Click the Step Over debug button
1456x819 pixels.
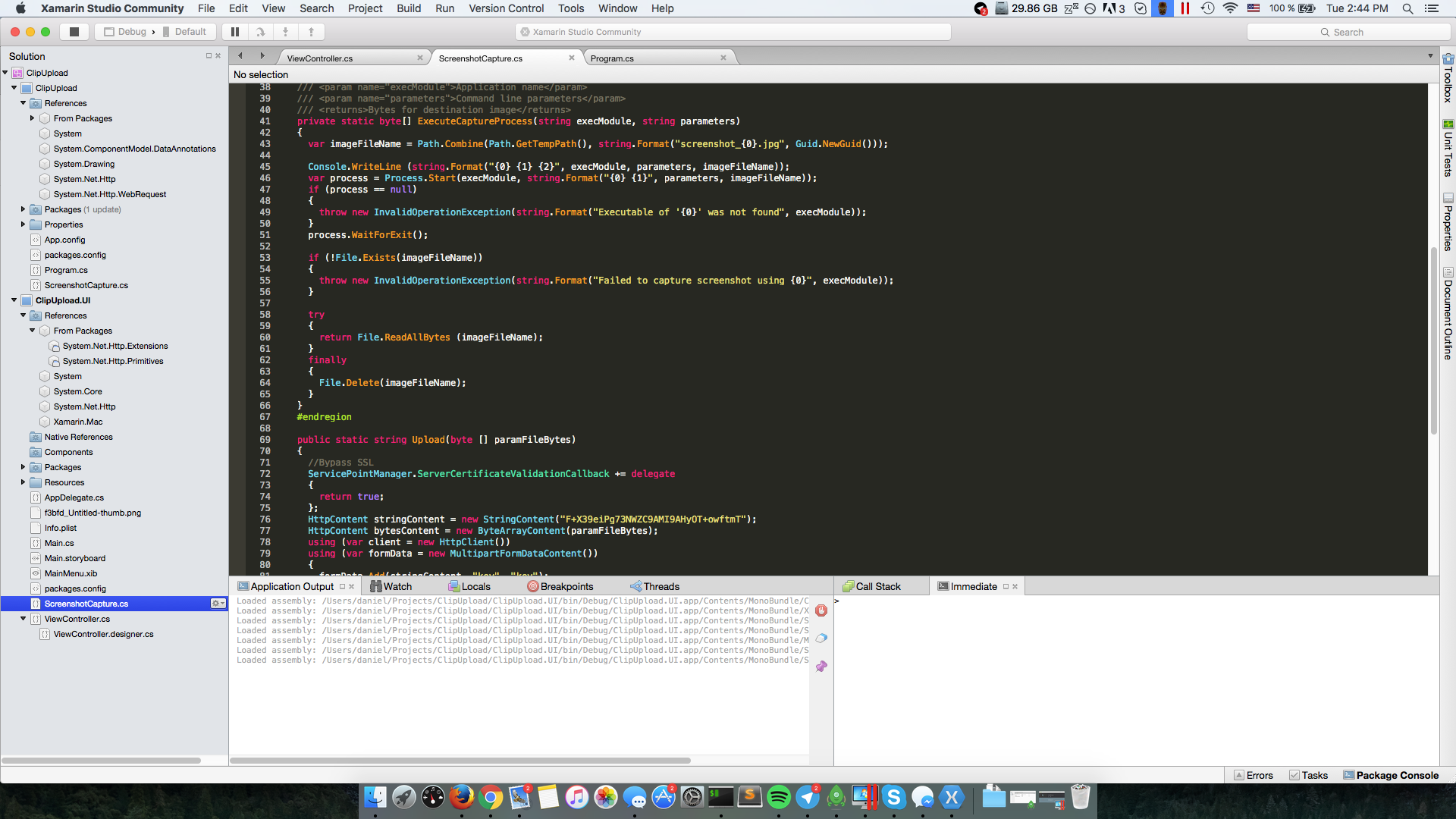pyautogui.click(x=260, y=32)
